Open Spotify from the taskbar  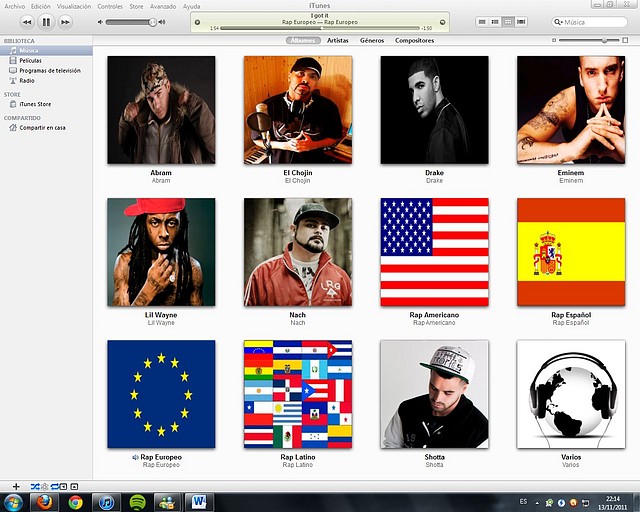click(137, 502)
